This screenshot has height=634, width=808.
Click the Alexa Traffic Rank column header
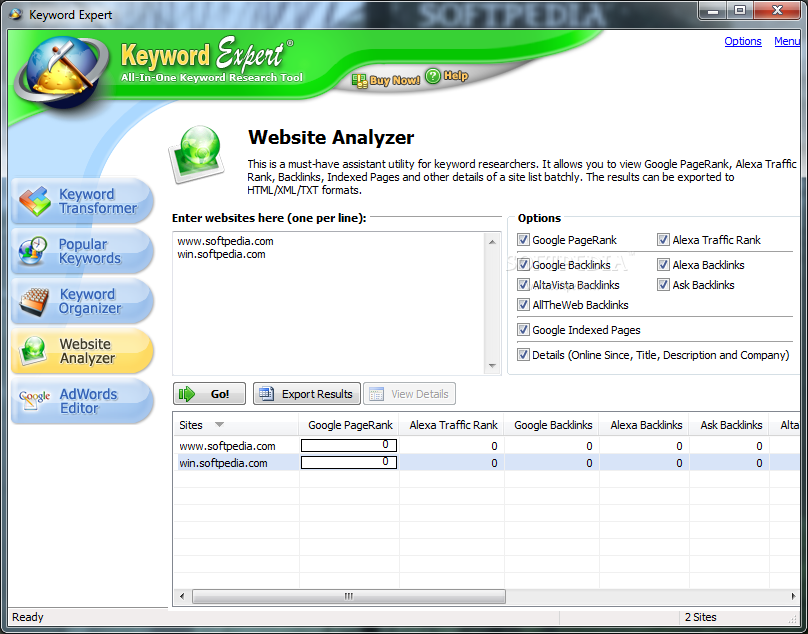click(x=453, y=425)
